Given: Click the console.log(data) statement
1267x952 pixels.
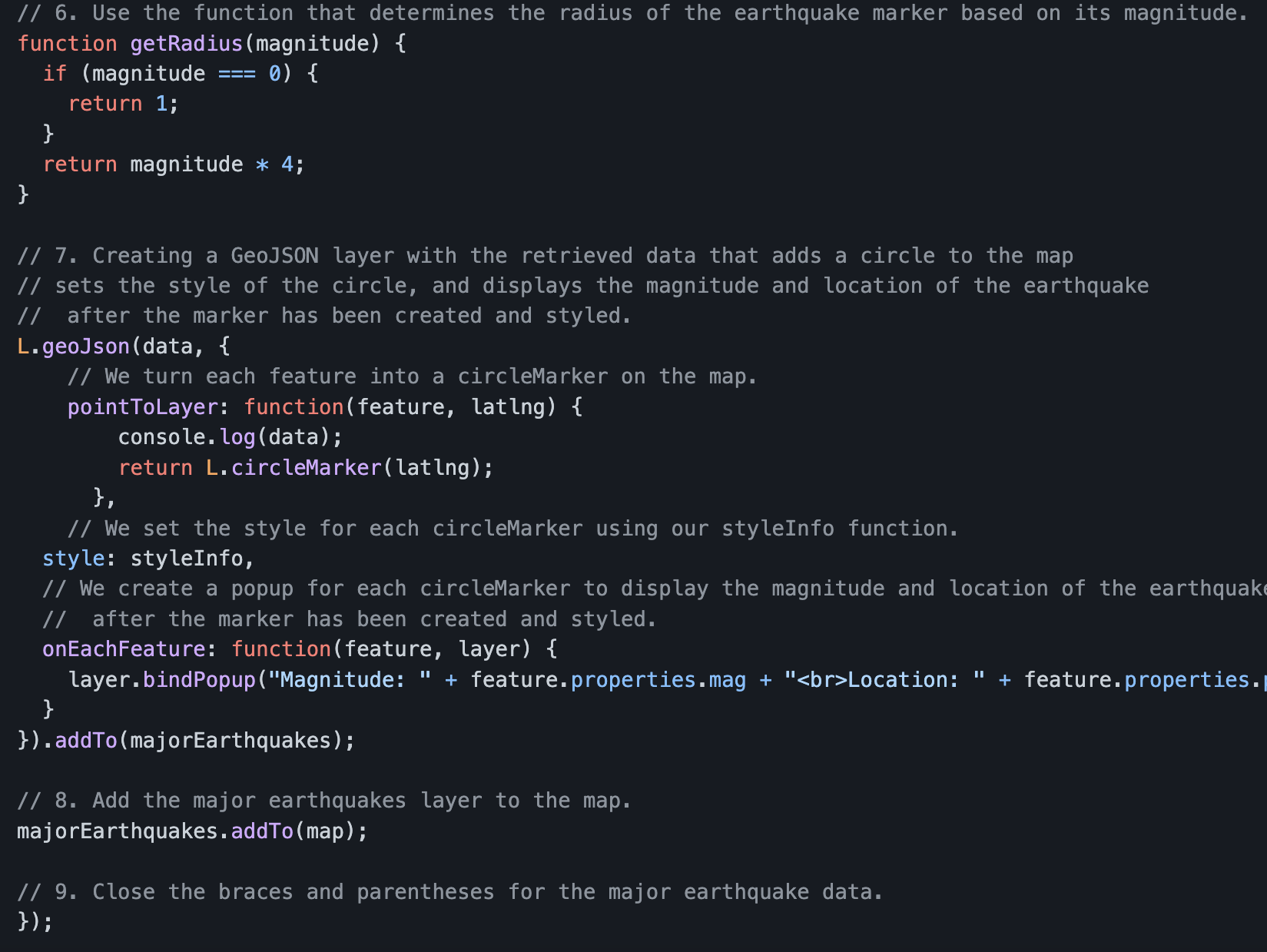Looking at the screenshot, I should point(229,436).
